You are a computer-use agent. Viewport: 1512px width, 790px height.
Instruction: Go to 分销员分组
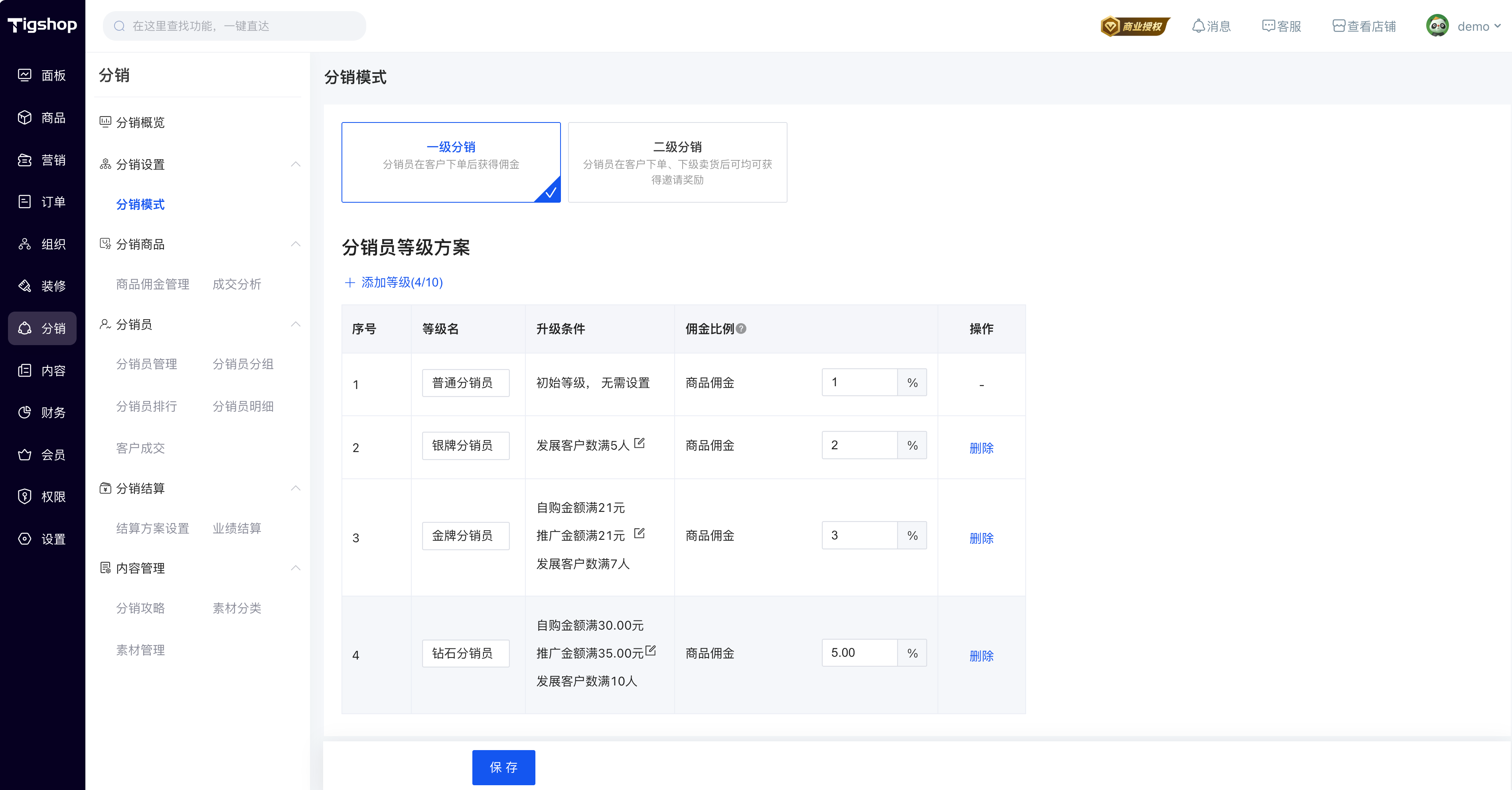(x=243, y=364)
